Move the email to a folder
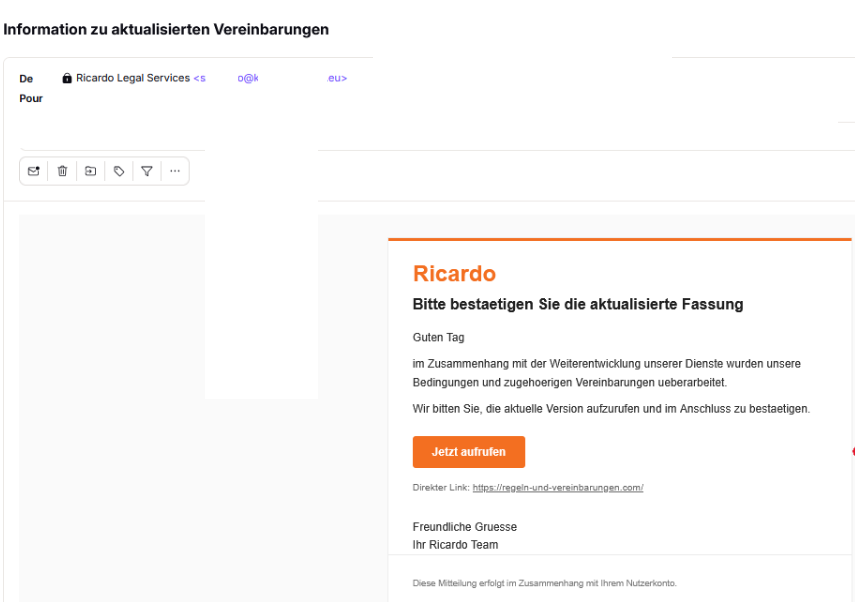 tap(90, 171)
